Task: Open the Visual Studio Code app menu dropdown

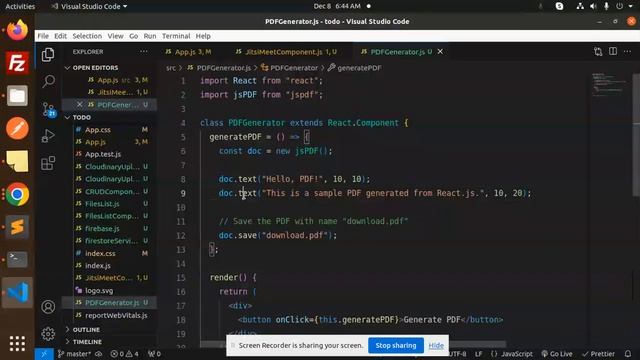Action: coord(89,6)
